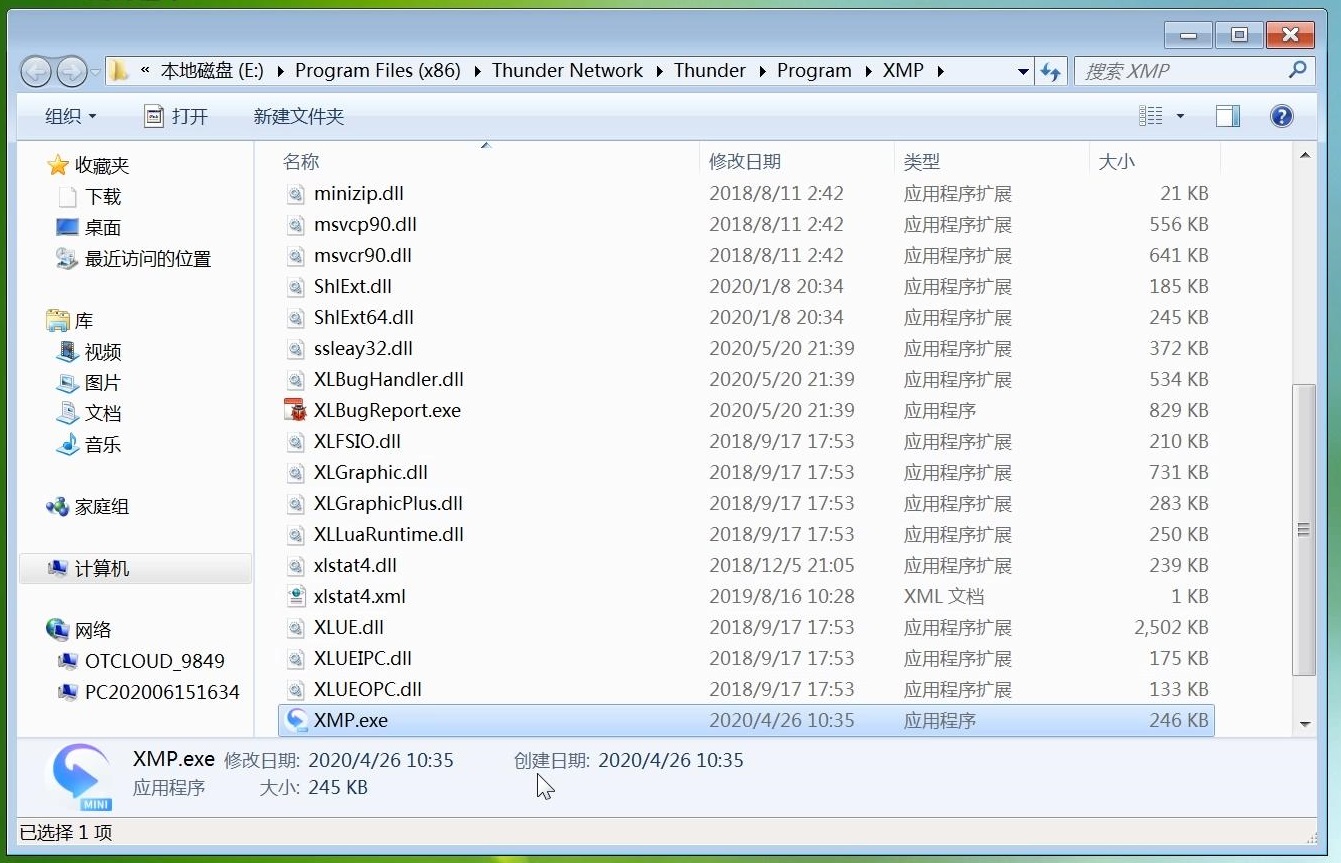Screen dimensions: 1341x863
Task: Select the minizip.dll file icon
Action: point(296,194)
